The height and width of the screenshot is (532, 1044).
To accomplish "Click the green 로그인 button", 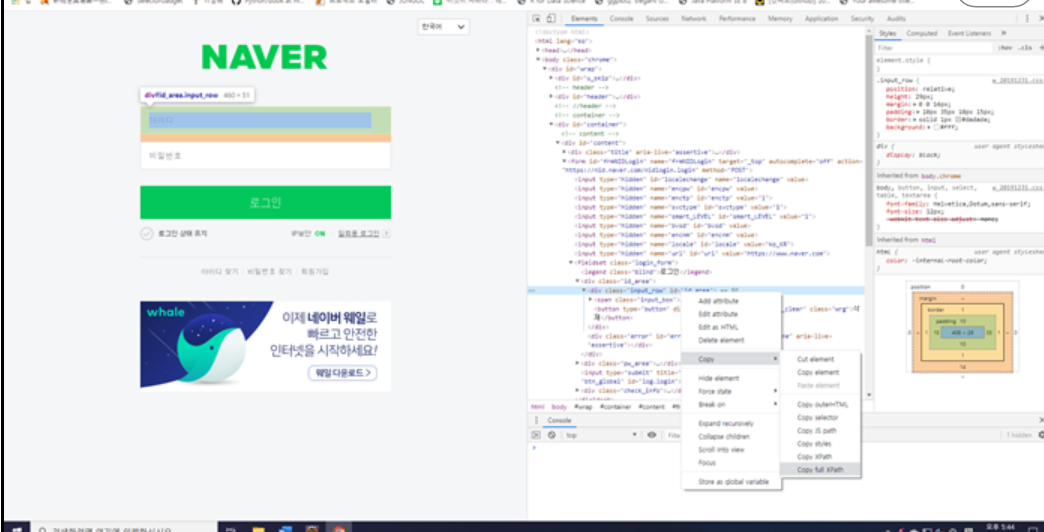I will pos(266,202).
